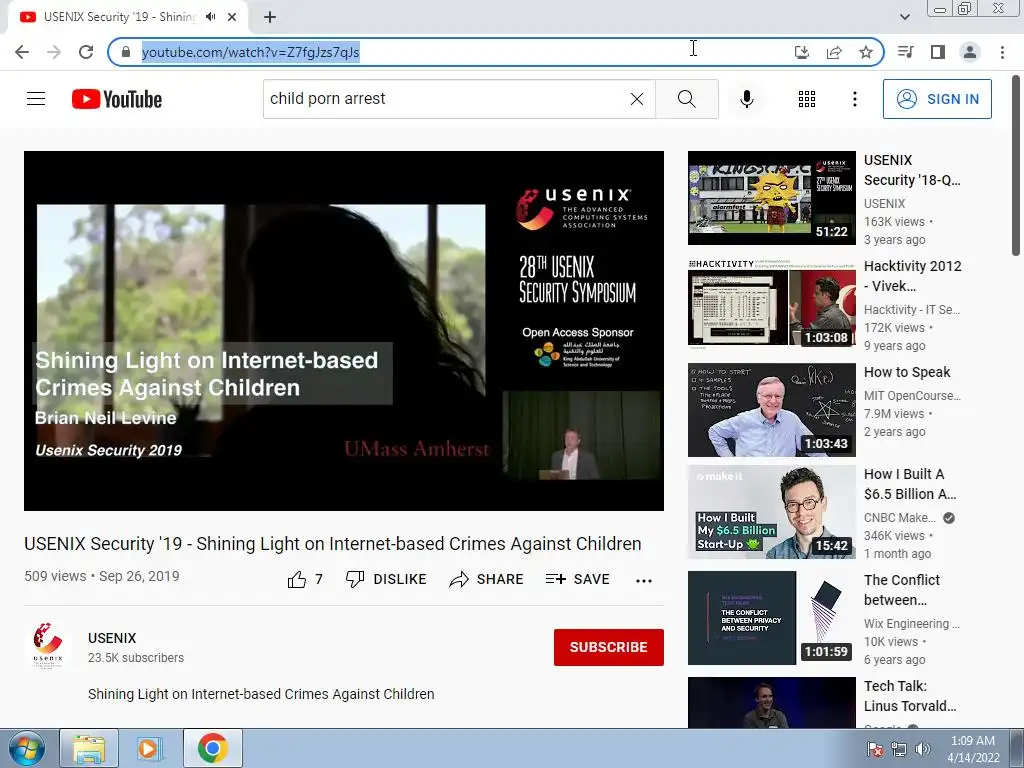Open the Windows Start menu
Screen dimensions: 1024x768
(26, 748)
